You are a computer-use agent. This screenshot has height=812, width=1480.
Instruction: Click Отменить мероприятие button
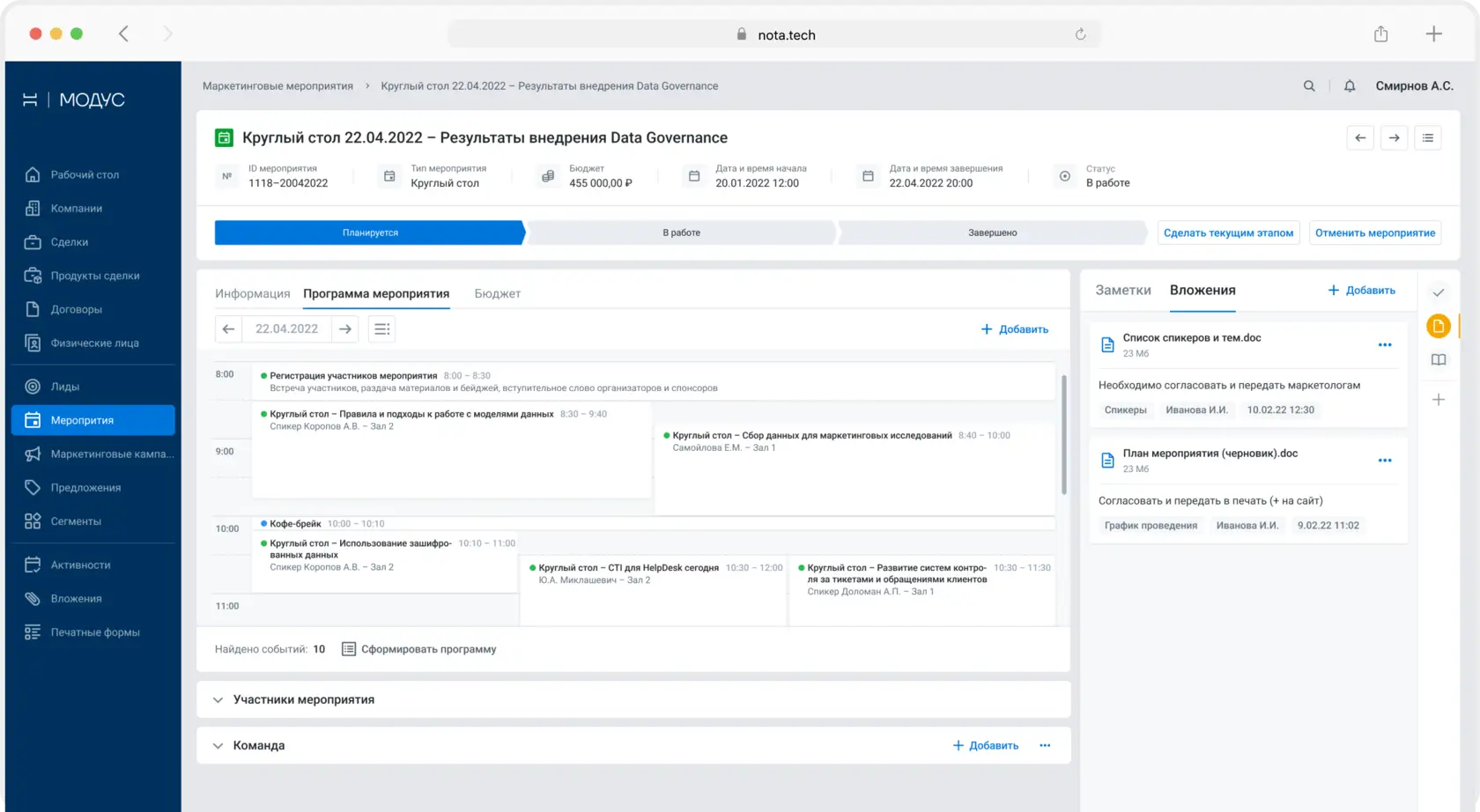tap(1375, 233)
